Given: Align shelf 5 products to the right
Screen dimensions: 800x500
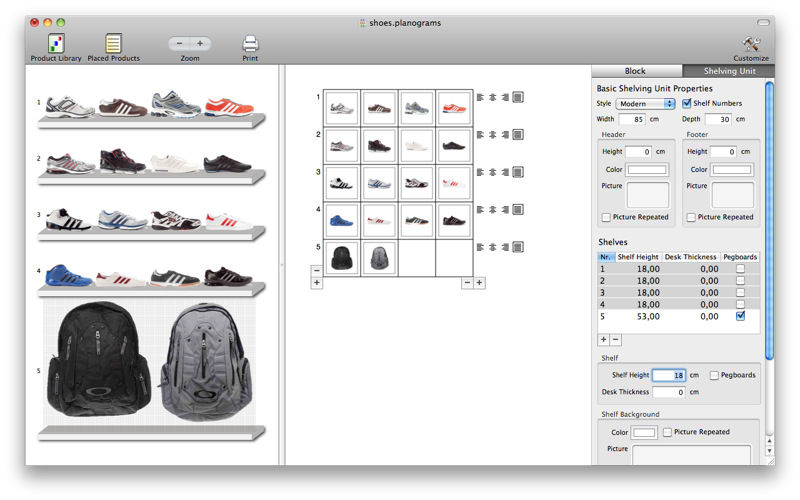Looking at the screenshot, I should tap(505, 247).
